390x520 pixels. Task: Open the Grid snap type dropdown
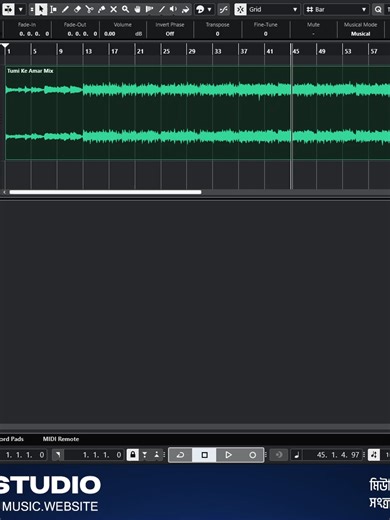coord(273,9)
